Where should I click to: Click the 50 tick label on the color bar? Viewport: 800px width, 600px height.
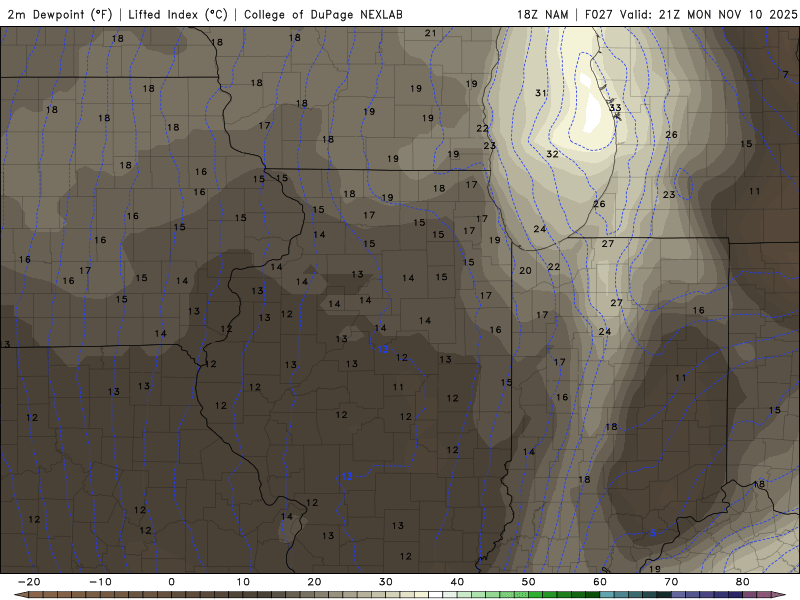pyautogui.click(x=529, y=582)
